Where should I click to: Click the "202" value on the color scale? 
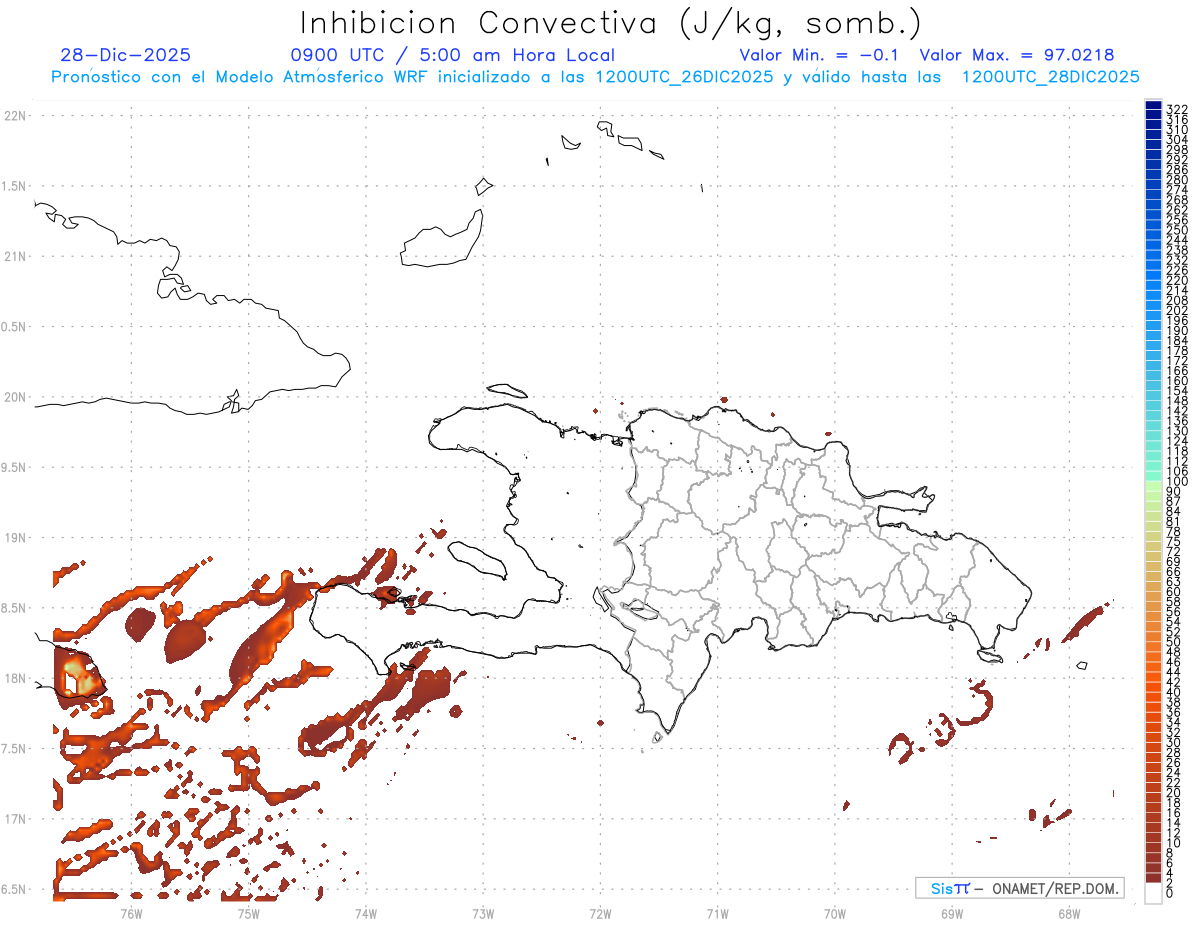pyautogui.click(x=1177, y=310)
